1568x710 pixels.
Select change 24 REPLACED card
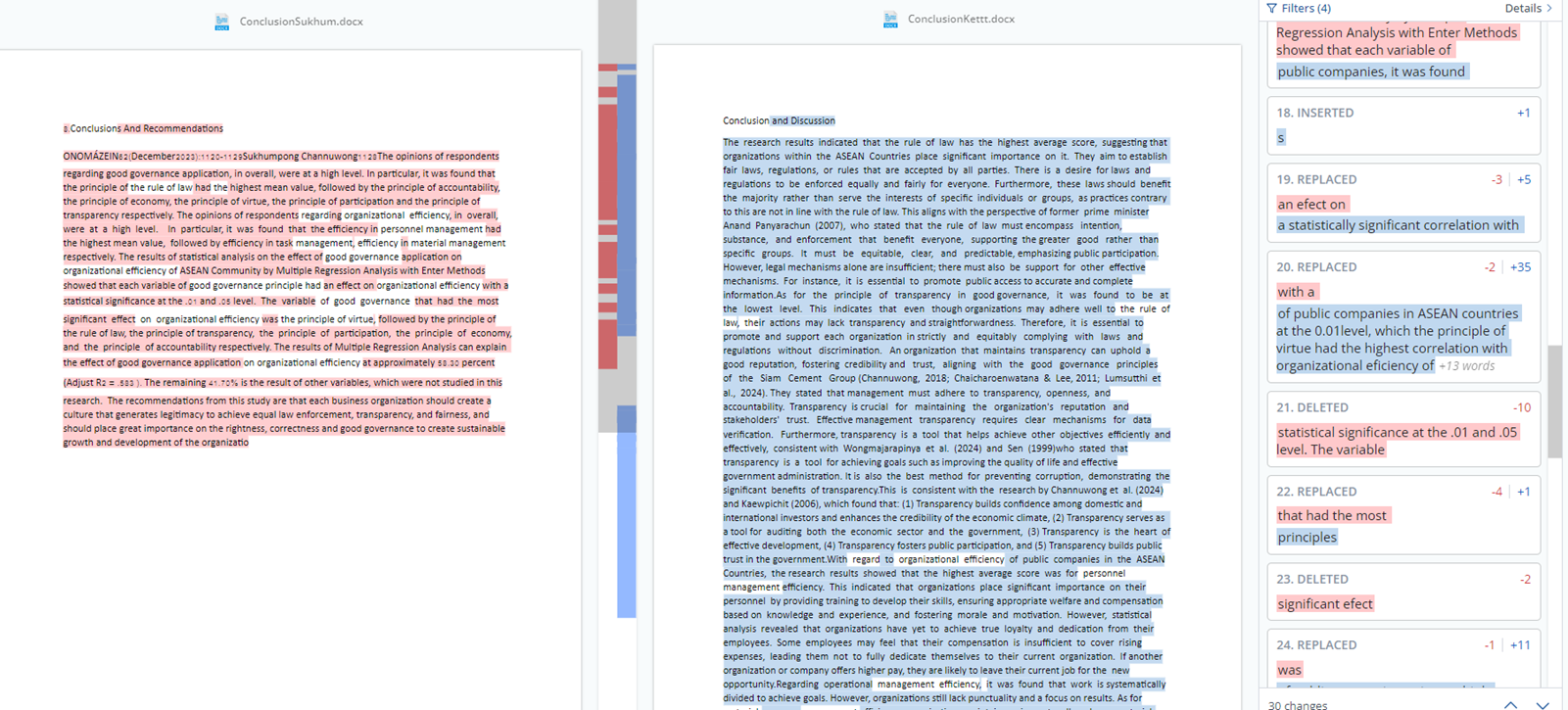1402,657
